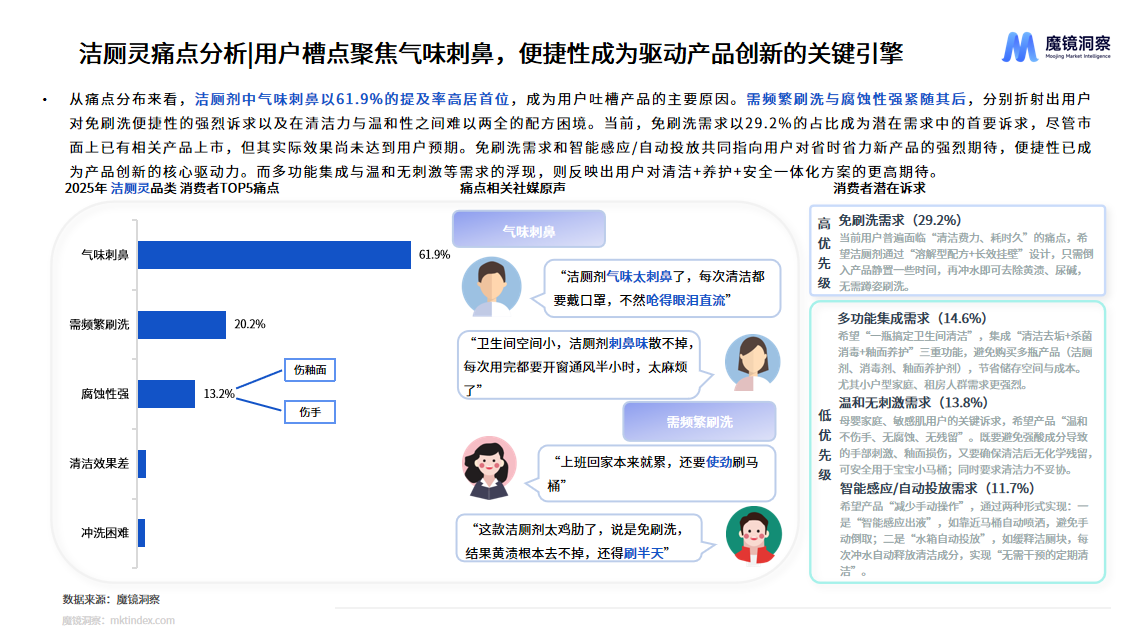Click the quote bubble starting 这款洁厕剂太鸡肋了
Screen dimensions: 1146x641
pos(576,540)
